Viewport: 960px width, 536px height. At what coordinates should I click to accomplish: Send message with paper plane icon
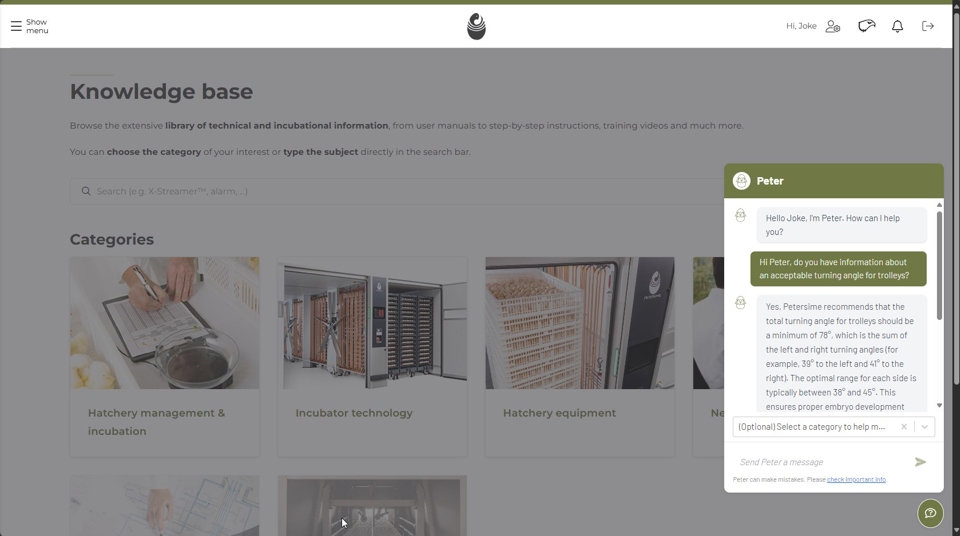[920, 462]
